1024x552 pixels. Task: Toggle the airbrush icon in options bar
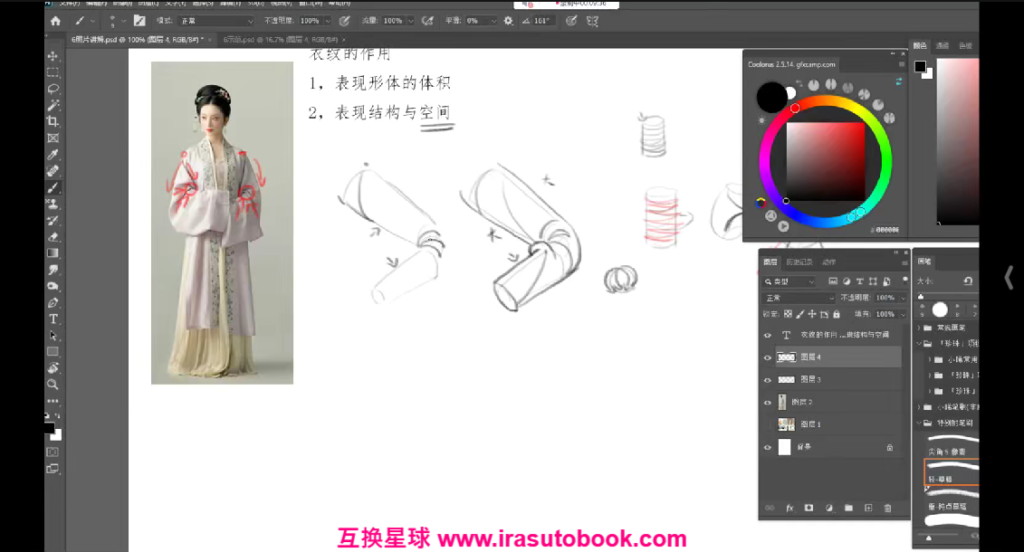(427, 21)
